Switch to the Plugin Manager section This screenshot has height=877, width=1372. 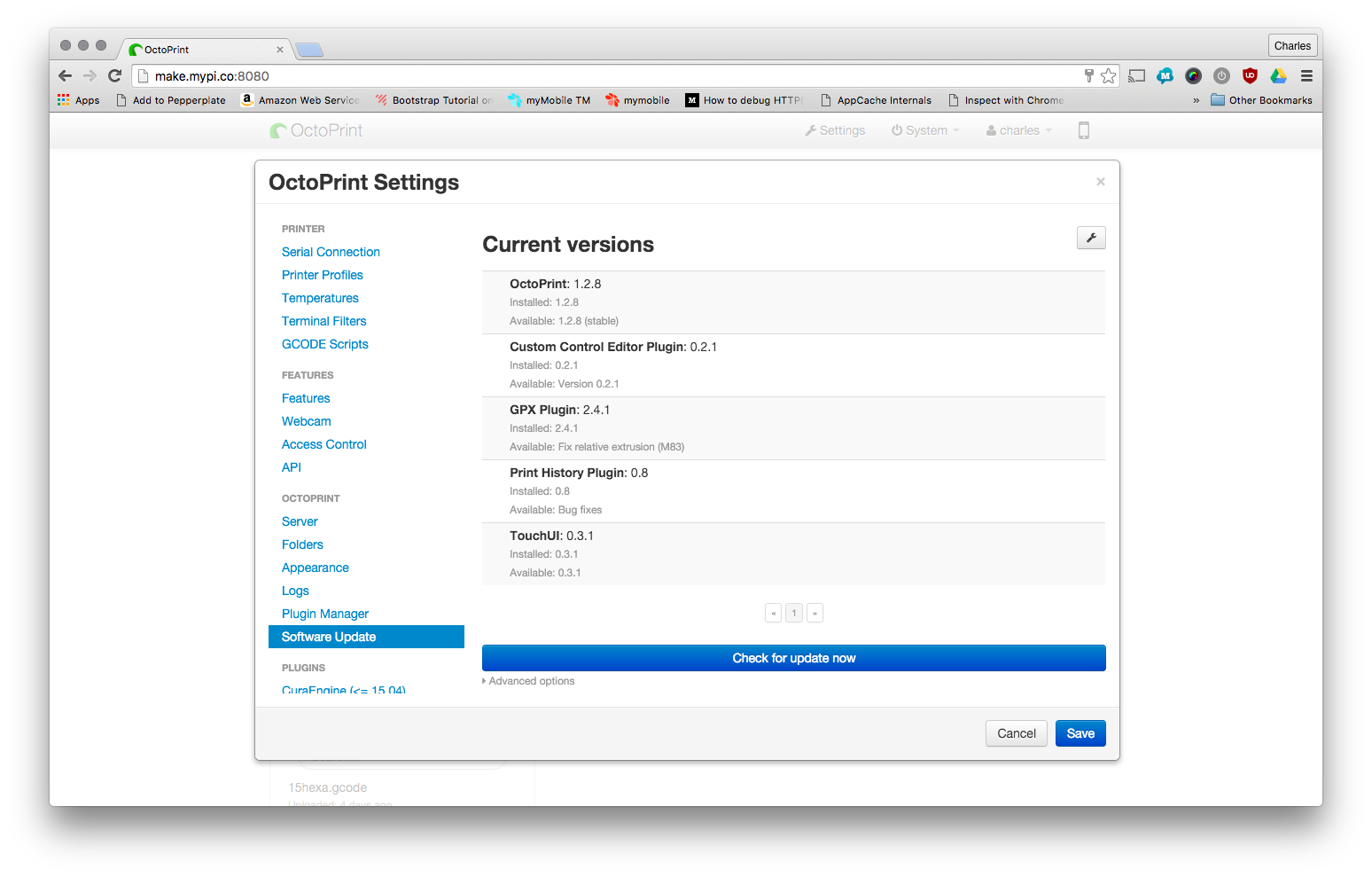pyautogui.click(x=324, y=613)
